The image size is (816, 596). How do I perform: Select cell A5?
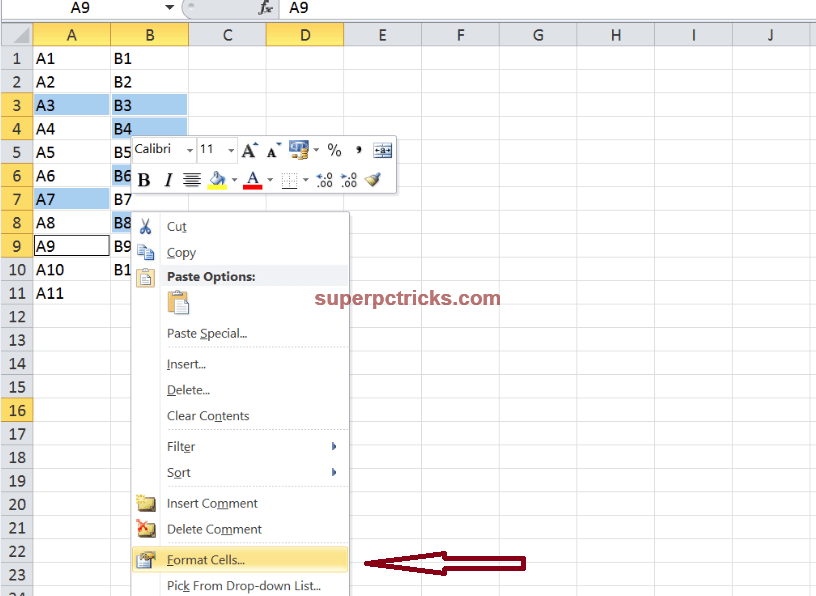(x=72, y=152)
